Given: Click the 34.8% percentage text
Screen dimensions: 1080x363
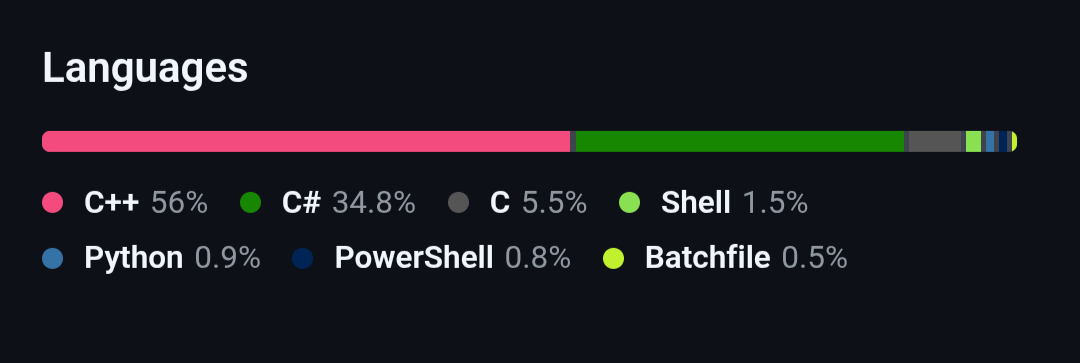Looking at the screenshot, I should (x=374, y=203).
